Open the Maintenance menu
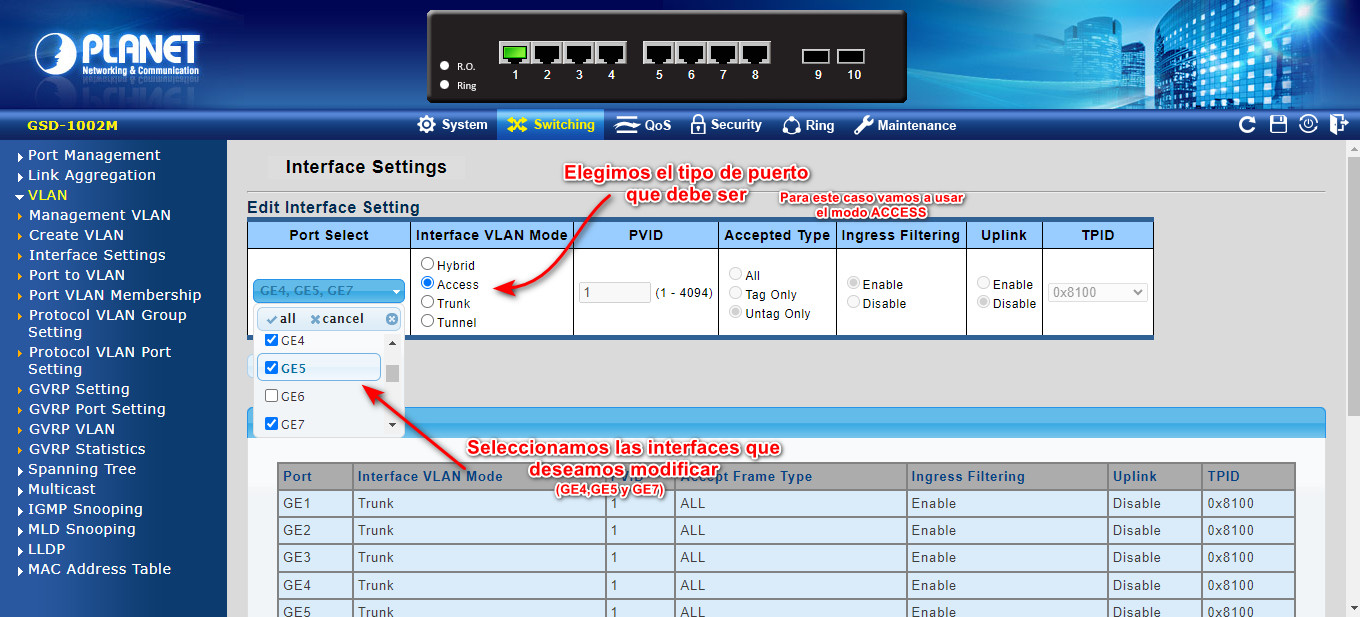The image size is (1360, 617). pos(905,125)
